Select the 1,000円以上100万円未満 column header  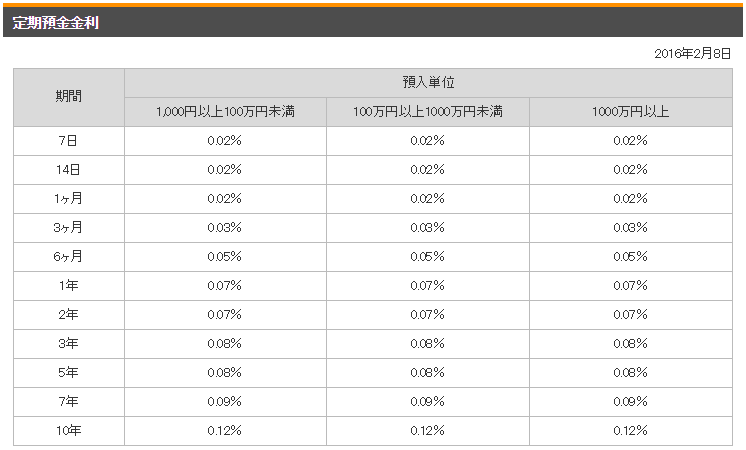pos(226,112)
